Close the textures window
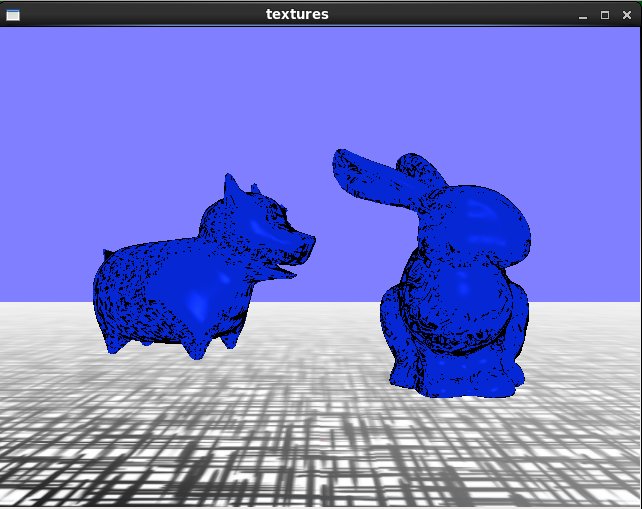 (627, 15)
